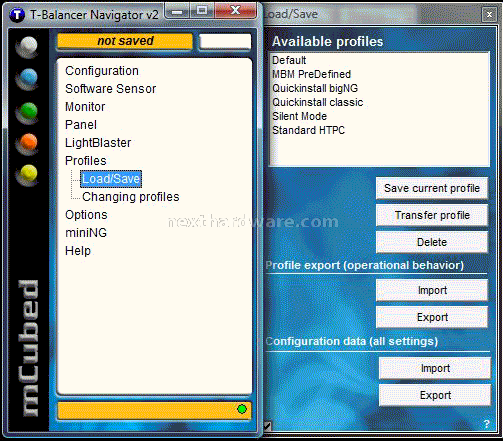Click the blue sphere sidebar icon

[x=28, y=78]
